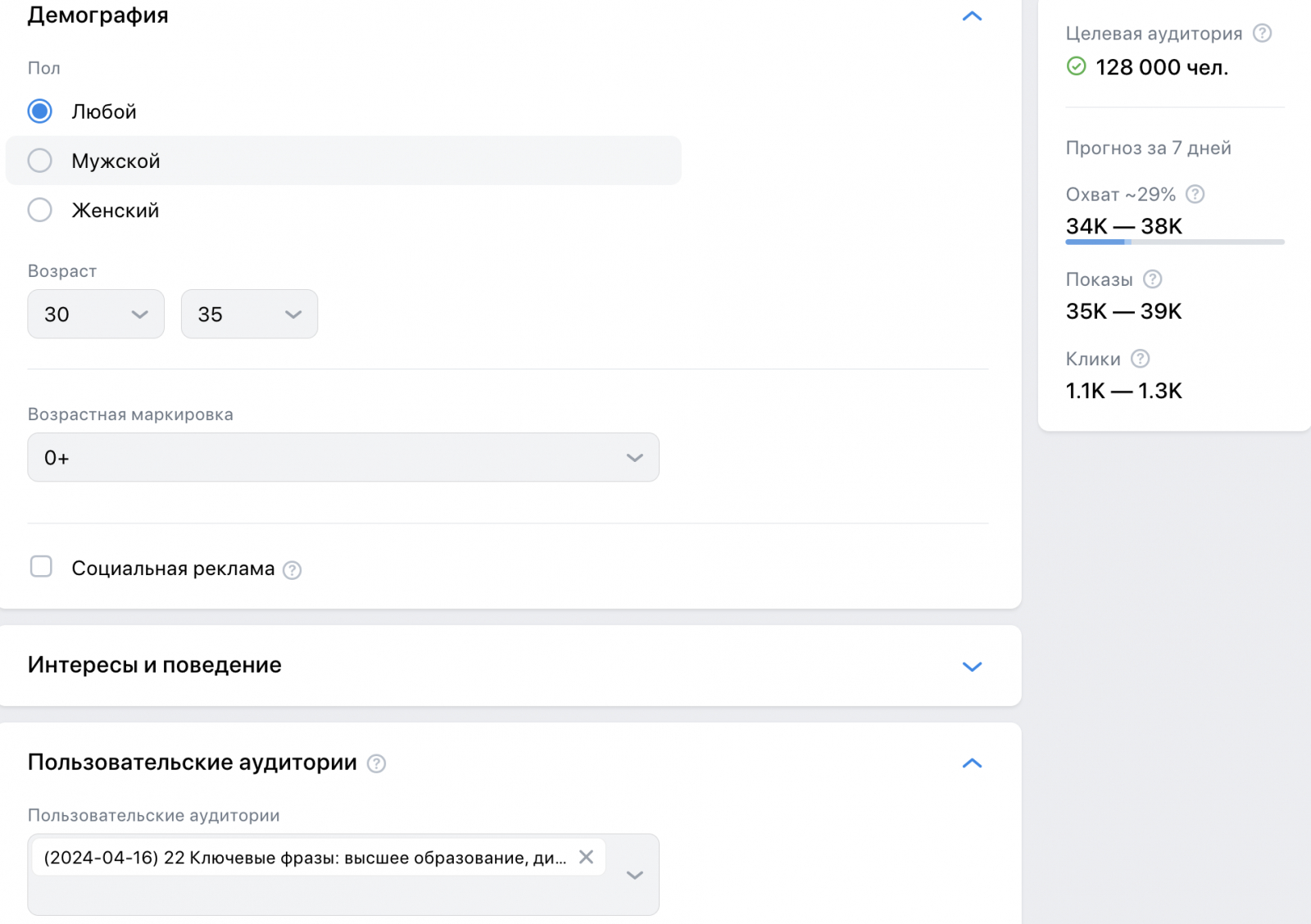1311x924 pixels.
Task: Click help icon next to Целевая аудитория
Action: tap(1263, 34)
